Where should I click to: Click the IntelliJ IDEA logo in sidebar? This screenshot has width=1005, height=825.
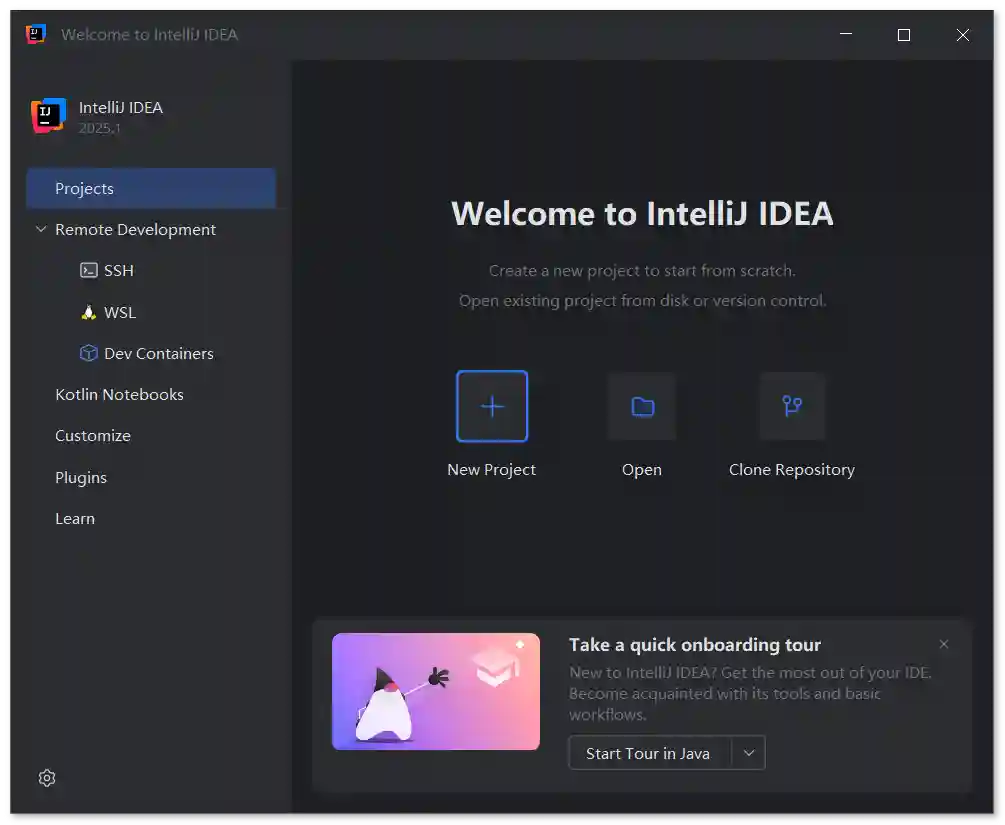(x=47, y=116)
